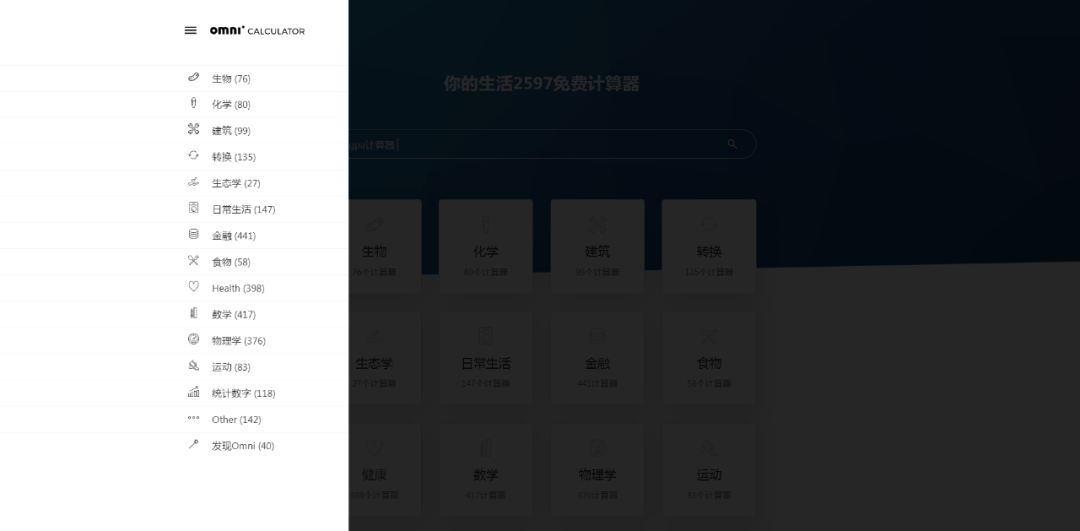This screenshot has height=531, width=1080.
Task: Open the dimmed 运动 category card
Action: click(709, 469)
